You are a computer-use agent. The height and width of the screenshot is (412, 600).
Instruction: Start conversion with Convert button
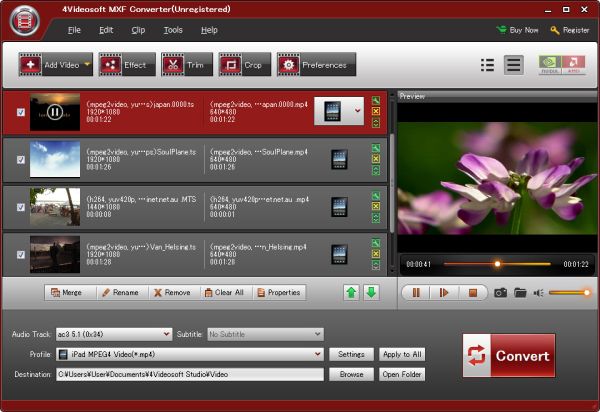pyautogui.click(x=509, y=356)
